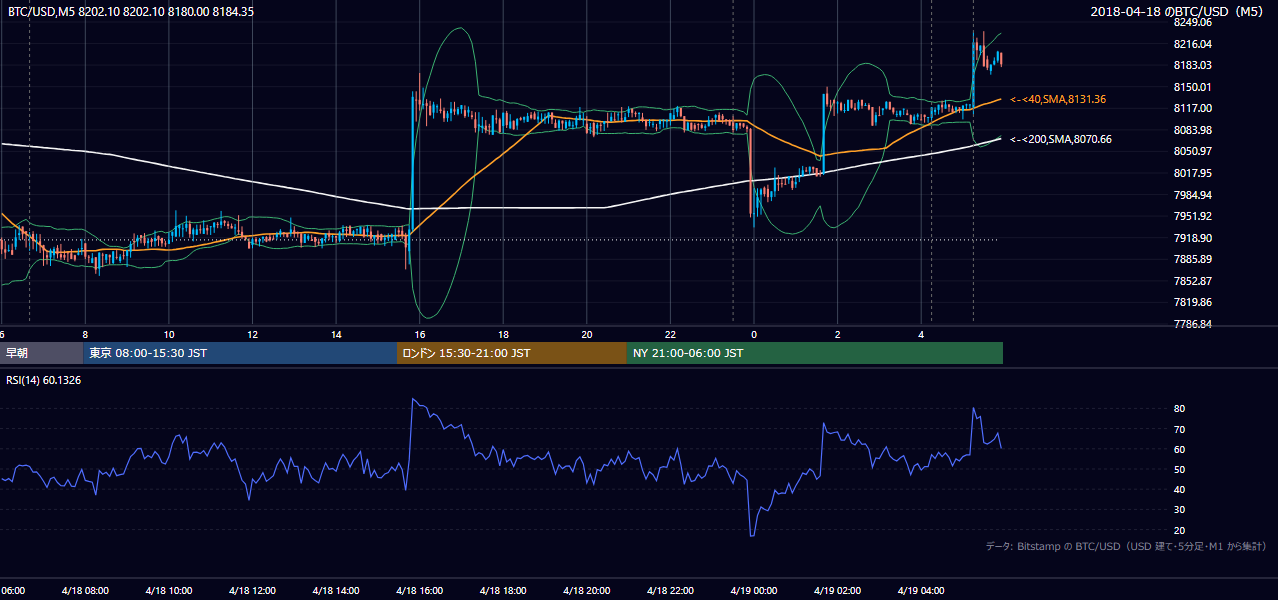Click the BTC/USD,M5 price header text
This screenshot has height=600, width=1278.
point(131,11)
